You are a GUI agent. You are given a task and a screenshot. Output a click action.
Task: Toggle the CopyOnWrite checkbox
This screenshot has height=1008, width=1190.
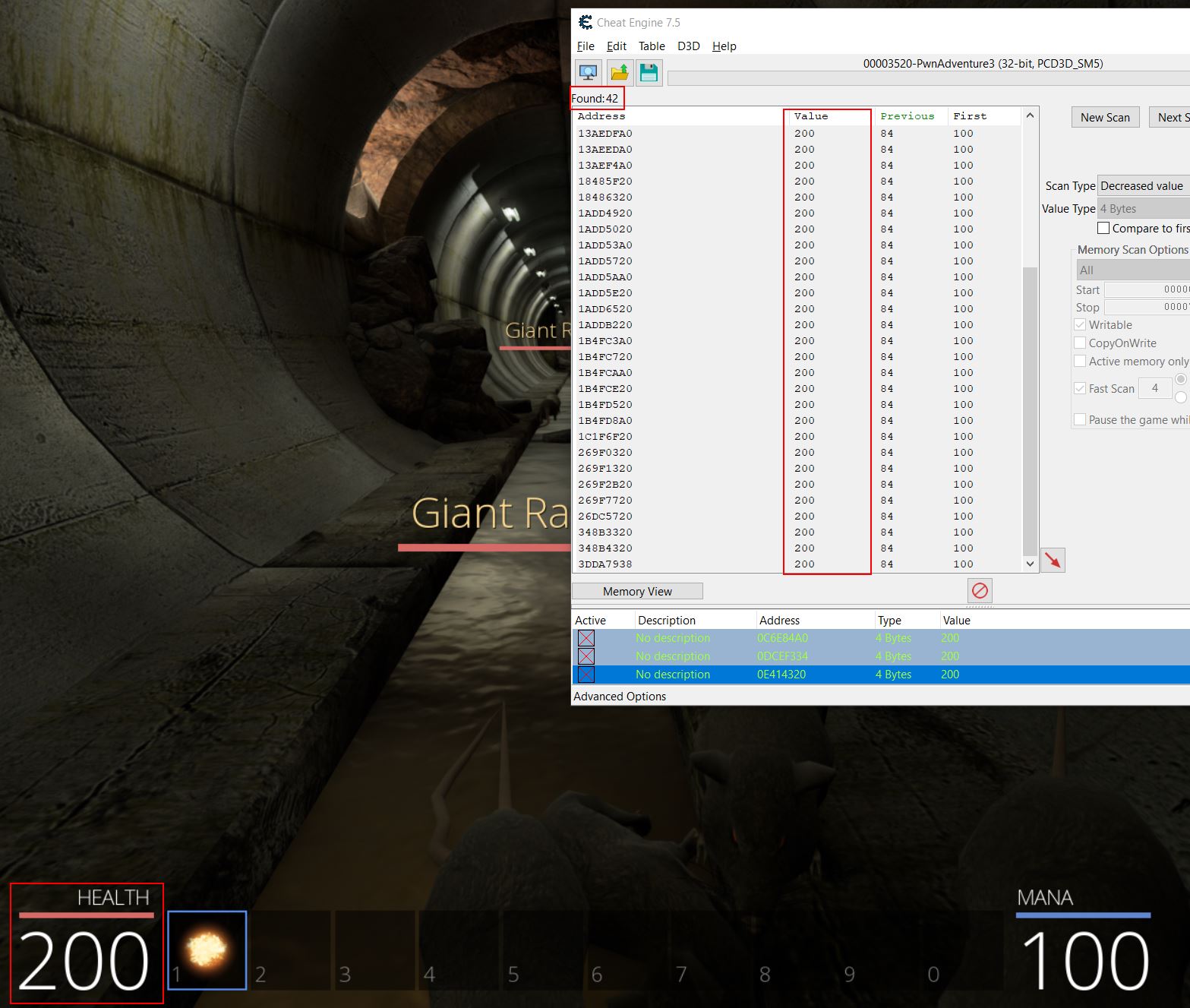pyautogui.click(x=1080, y=343)
